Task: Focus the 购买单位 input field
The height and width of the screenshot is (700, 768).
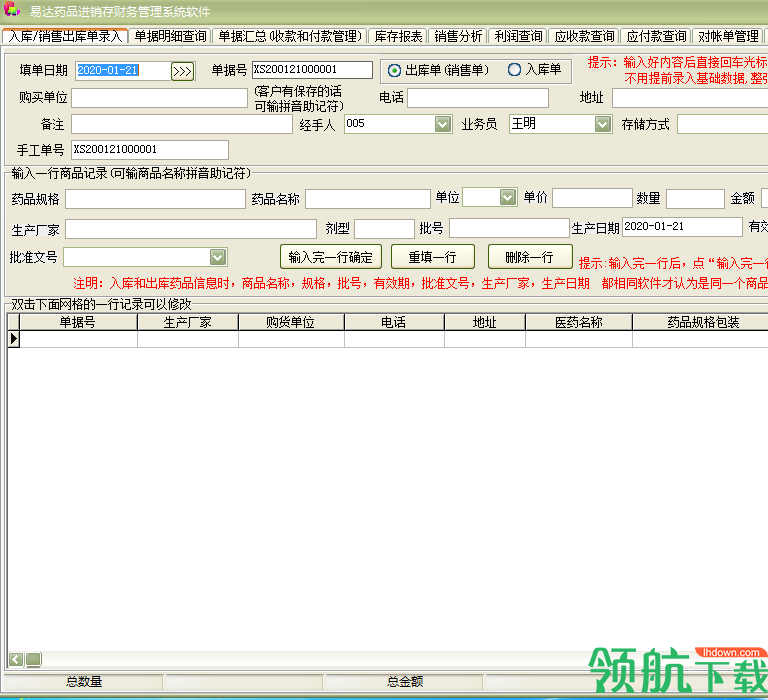Action: point(159,97)
